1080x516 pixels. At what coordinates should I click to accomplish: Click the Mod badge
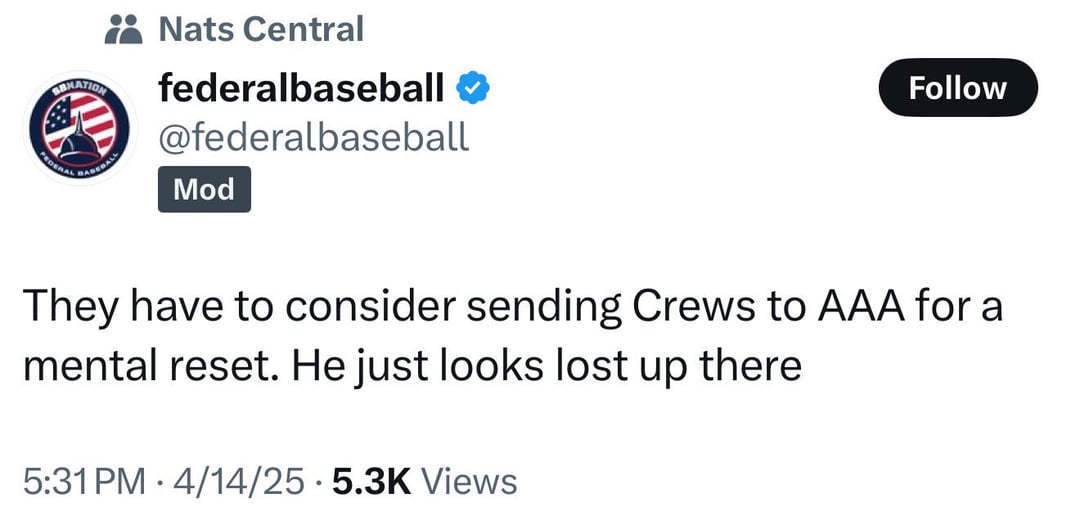pos(204,189)
